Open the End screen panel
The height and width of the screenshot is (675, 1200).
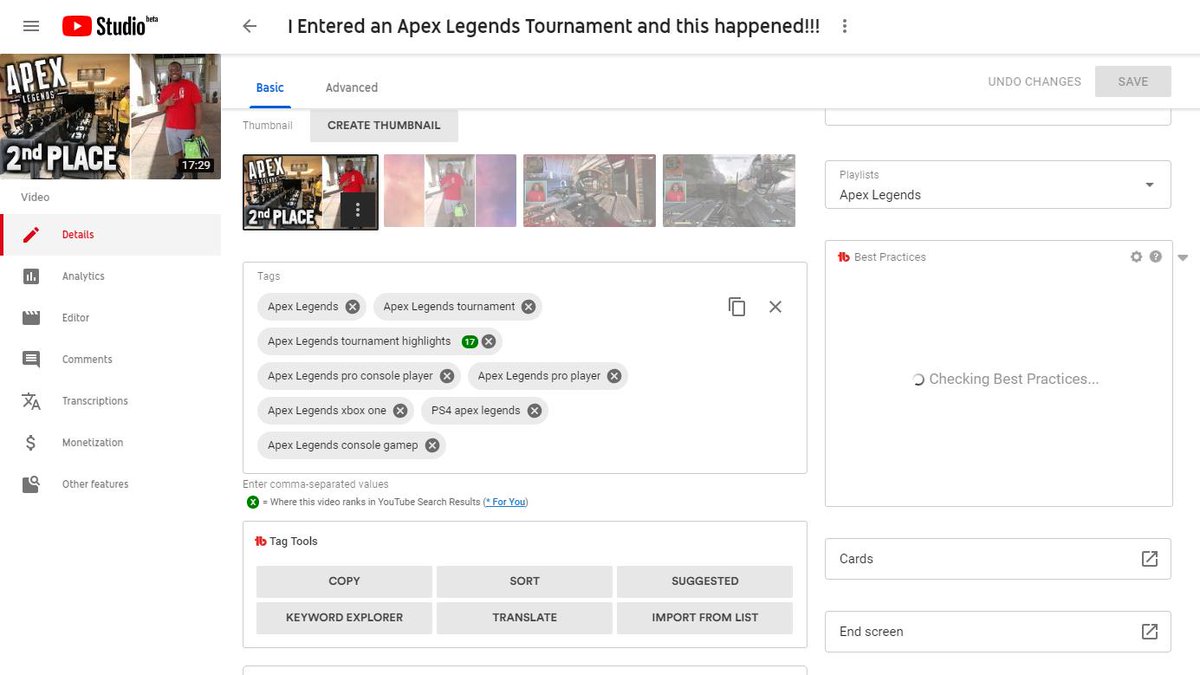click(997, 632)
